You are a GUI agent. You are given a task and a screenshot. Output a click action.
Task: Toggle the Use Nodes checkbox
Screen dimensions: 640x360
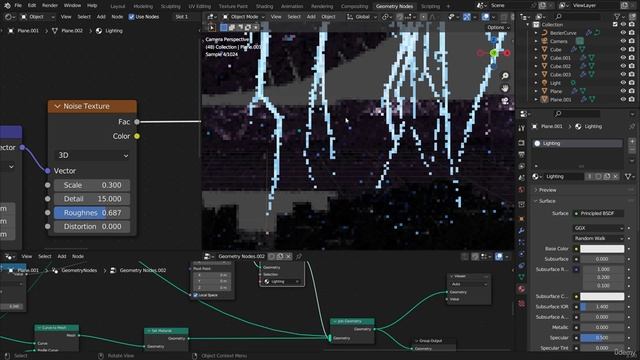click(x=131, y=17)
